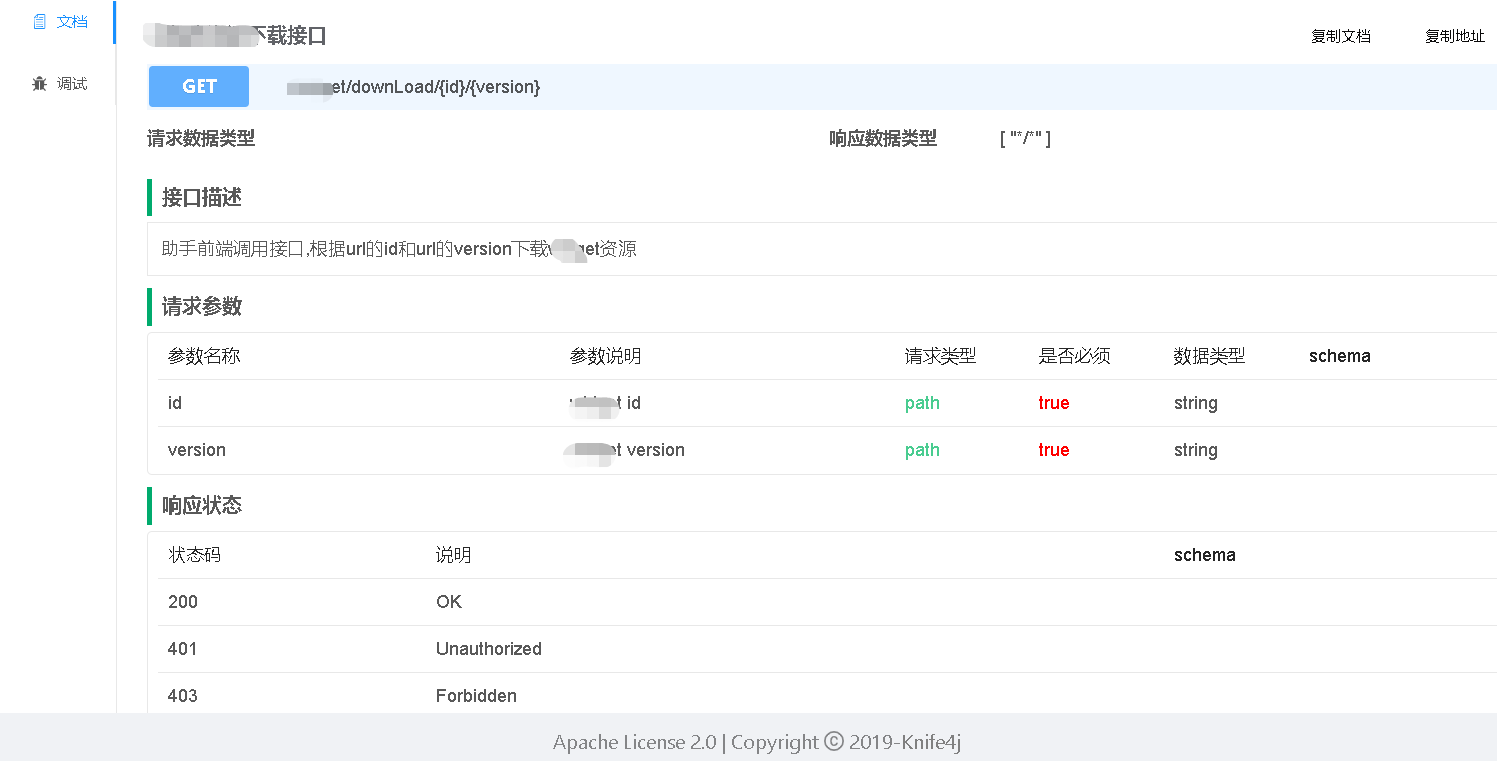The image size is (1497, 761).
Task: Click the 响应状态 section heading
Action: (202, 505)
